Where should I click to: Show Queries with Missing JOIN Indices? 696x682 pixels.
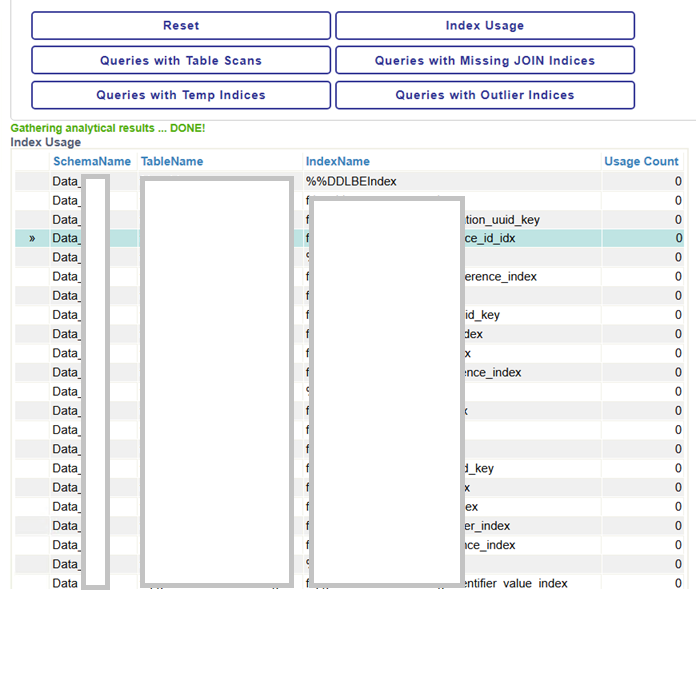tap(485, 61)
